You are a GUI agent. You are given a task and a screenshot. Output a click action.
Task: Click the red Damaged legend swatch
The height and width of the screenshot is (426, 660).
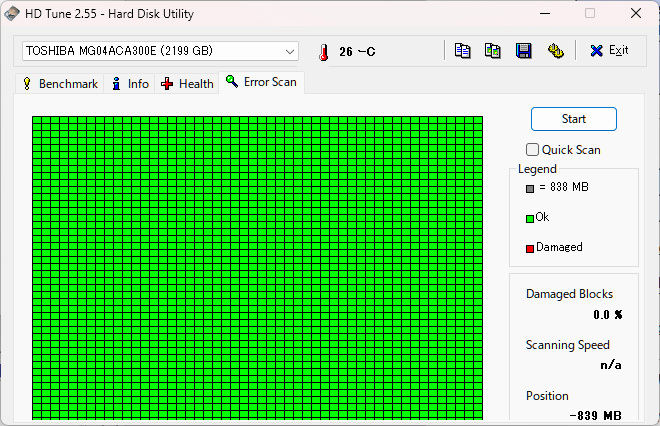(530, 248)
